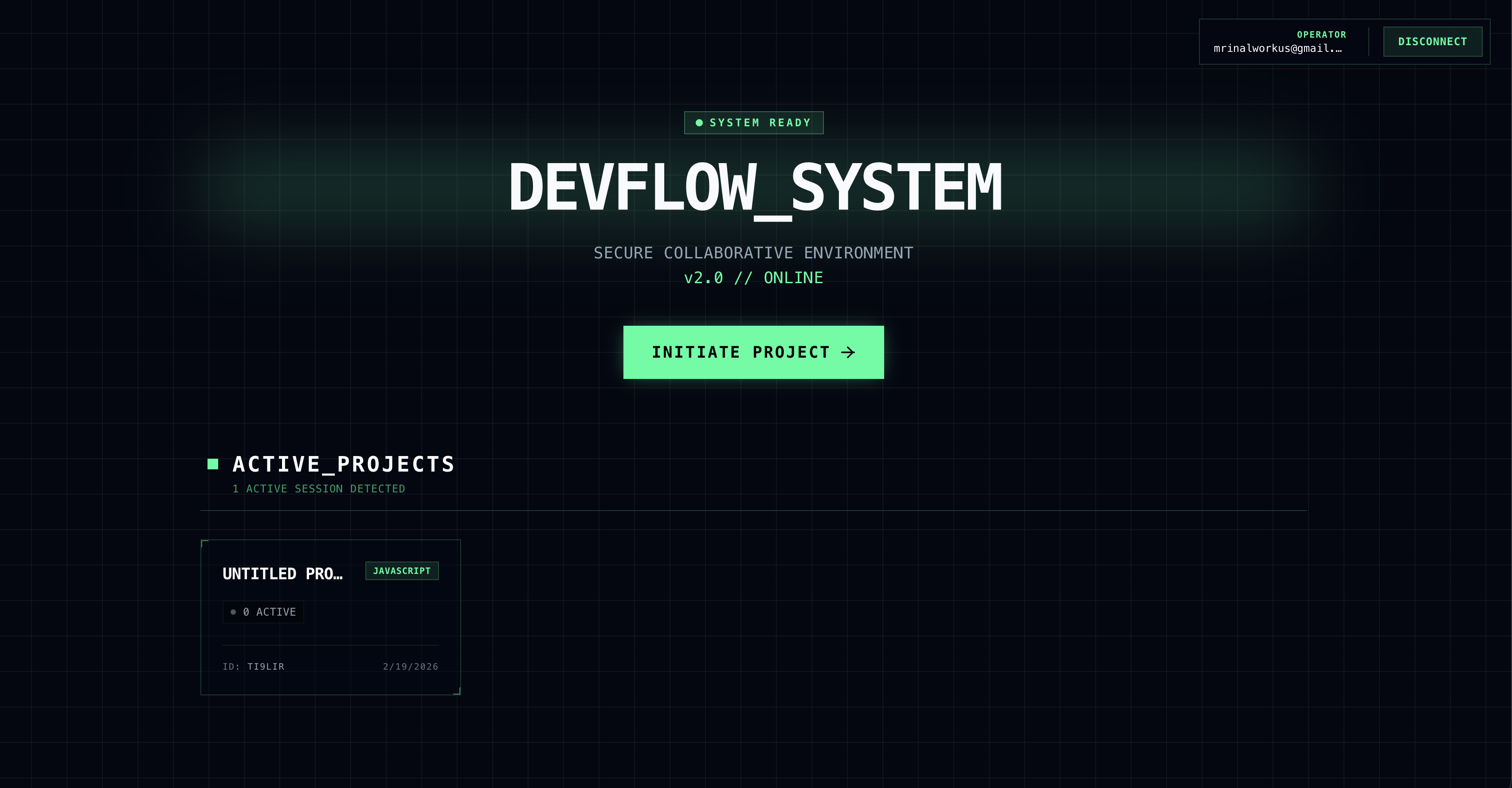Click the JAVASCRIPT language tag
Image resolution: width=1512 pixels, height=788 pixels.
click(401, 571)
